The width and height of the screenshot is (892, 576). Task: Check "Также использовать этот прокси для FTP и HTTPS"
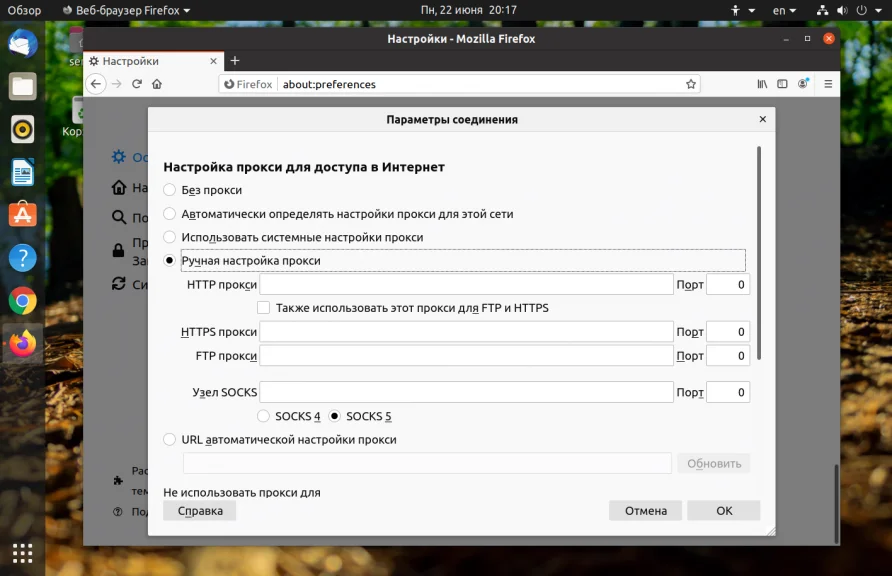click(x=263, y=308)
